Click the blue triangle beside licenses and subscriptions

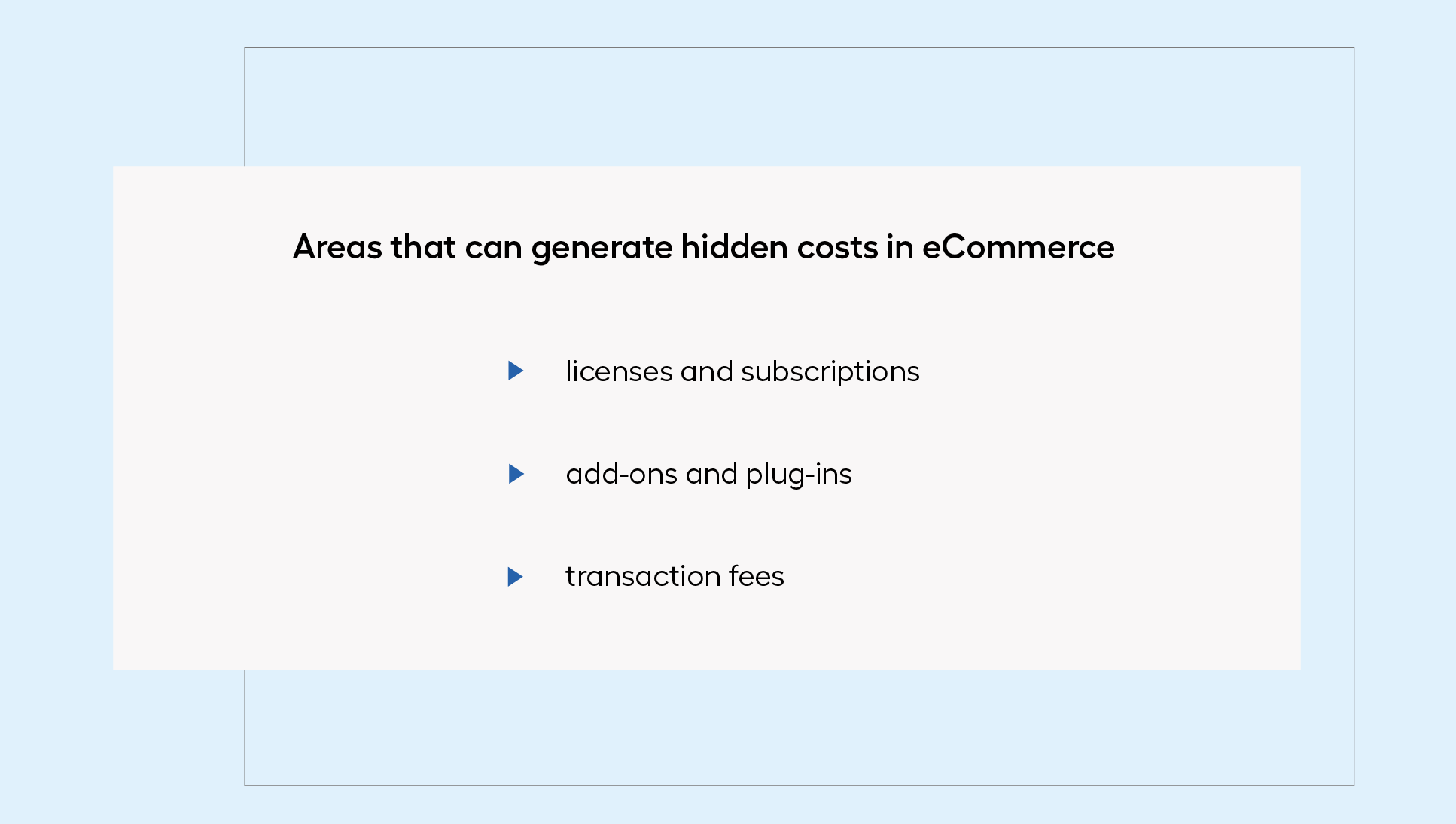click(x=516, y=371)
